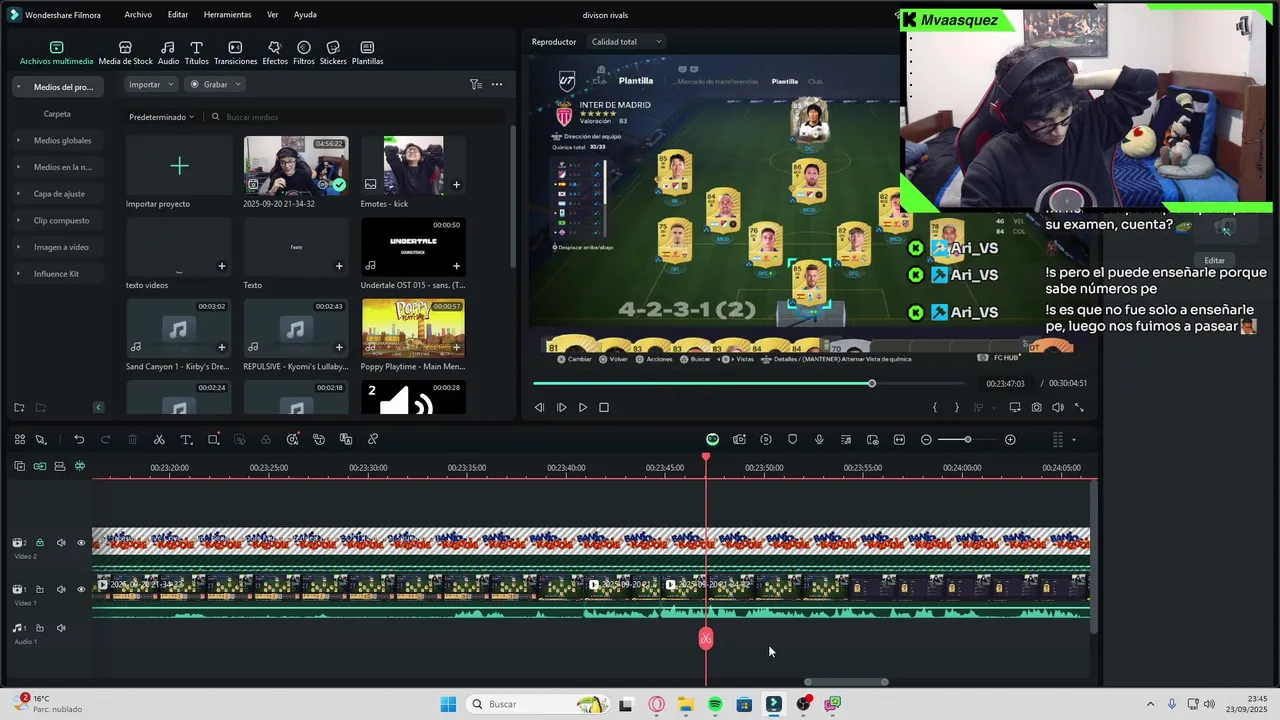Expand the Imagen a video item
The height and width of the screenshot is (720, 1280).
point(61,247)
